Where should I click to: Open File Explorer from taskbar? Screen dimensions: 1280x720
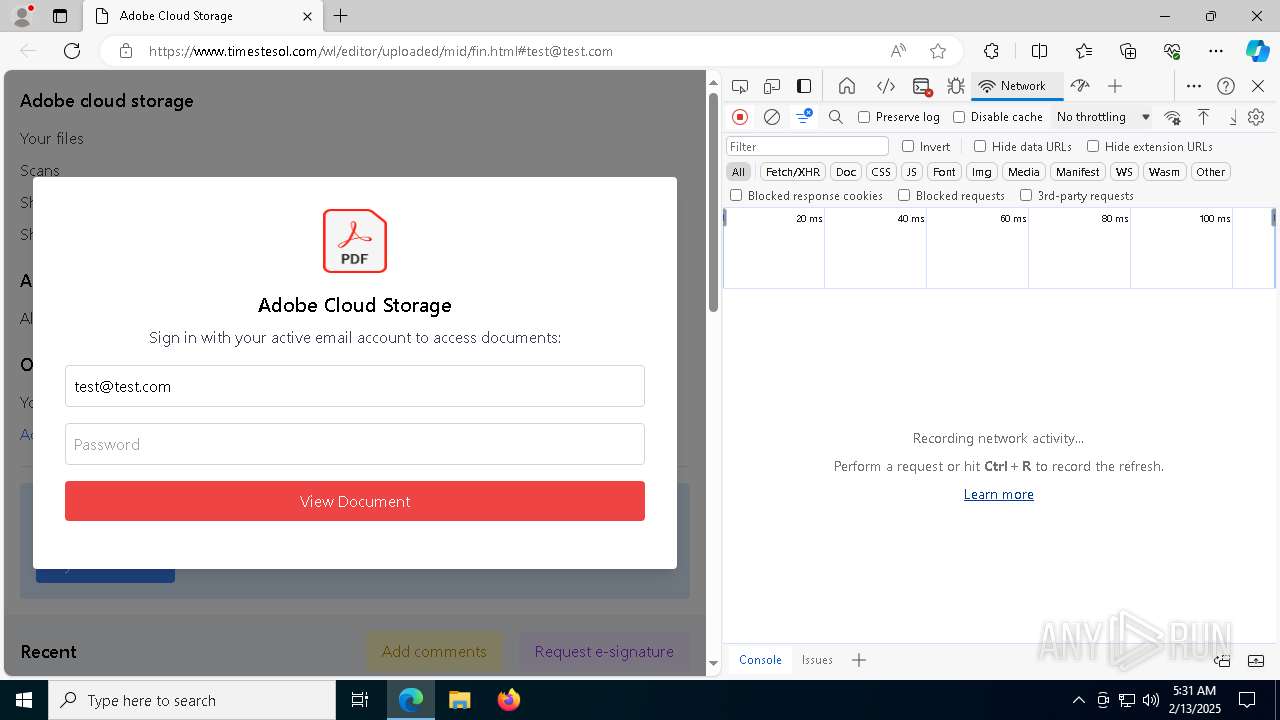(459, 700)
